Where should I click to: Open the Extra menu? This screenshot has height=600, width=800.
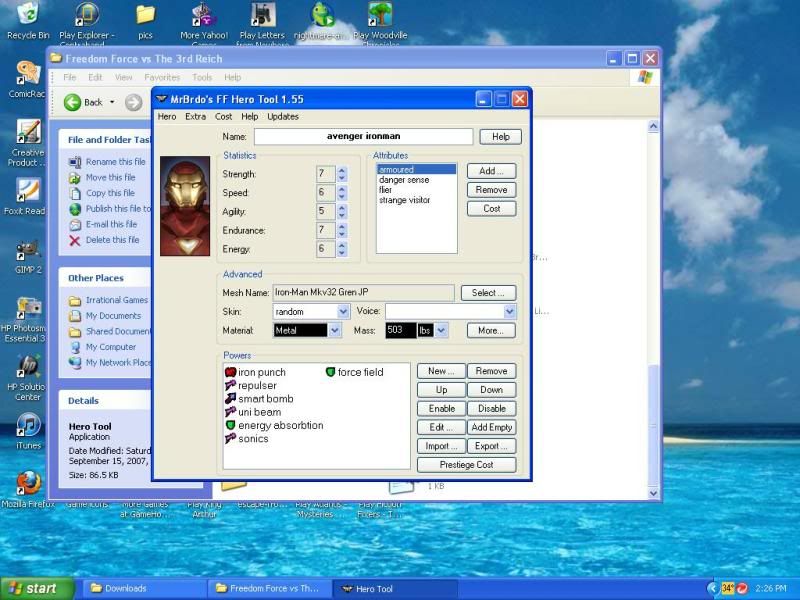tap(196, 117)
